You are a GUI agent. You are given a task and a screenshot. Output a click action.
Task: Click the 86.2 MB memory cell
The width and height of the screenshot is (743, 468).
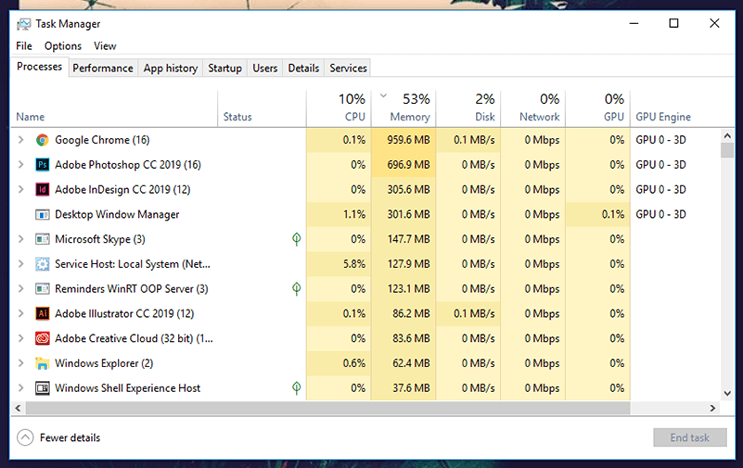pyautogui.click(x=404, y=313)
